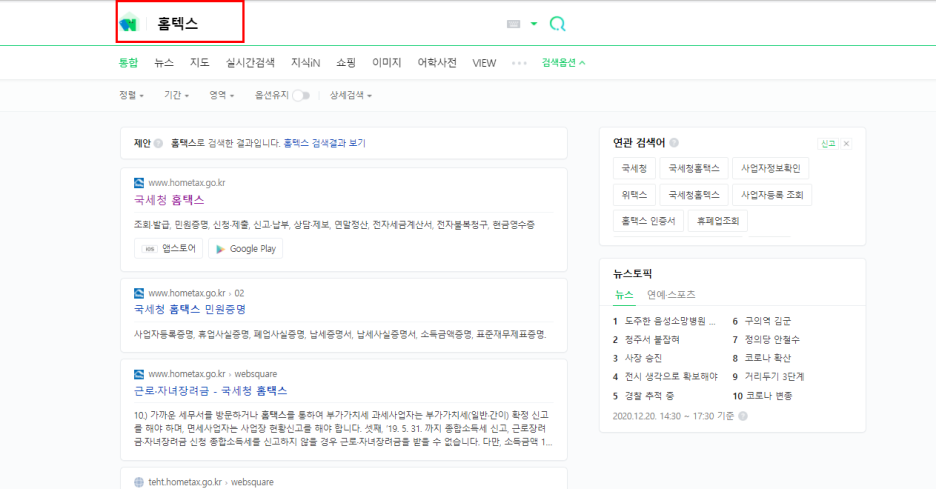Open the 국세청 홈택스 result title
This screenshot has width=936, height=489.
pos(169,200)
